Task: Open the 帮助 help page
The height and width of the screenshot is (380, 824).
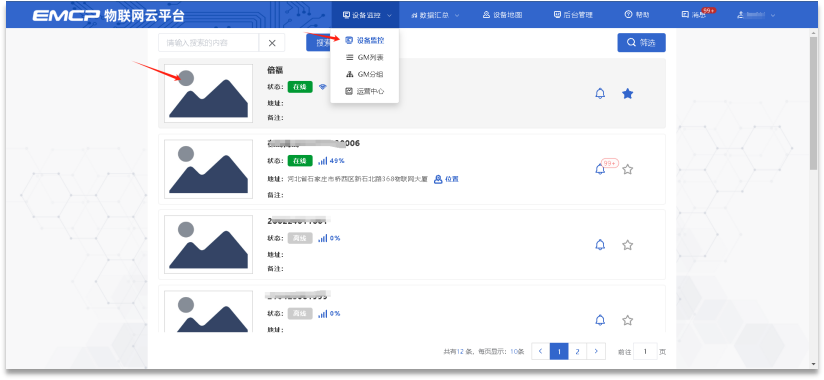Action: click(637, 15)
